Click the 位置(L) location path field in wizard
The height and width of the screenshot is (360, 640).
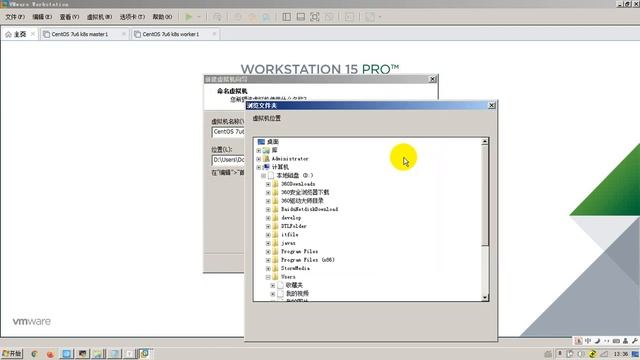click(x=228, y=160)
